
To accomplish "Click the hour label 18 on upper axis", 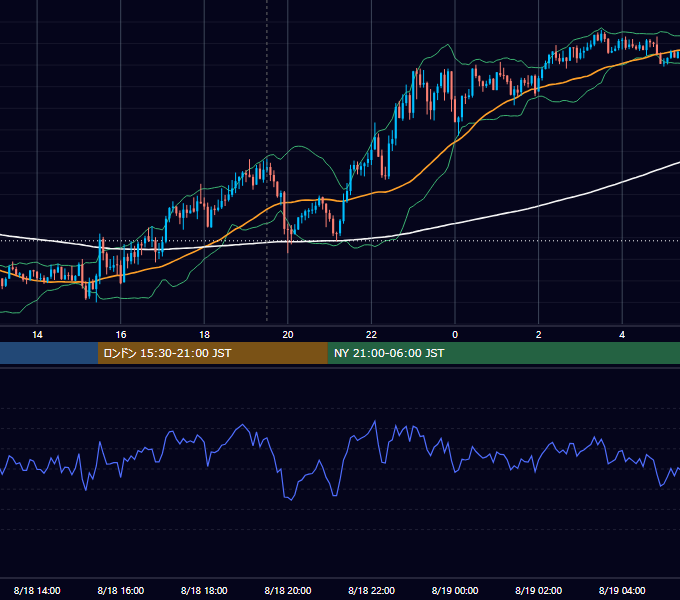I will (x=204, y=335).
